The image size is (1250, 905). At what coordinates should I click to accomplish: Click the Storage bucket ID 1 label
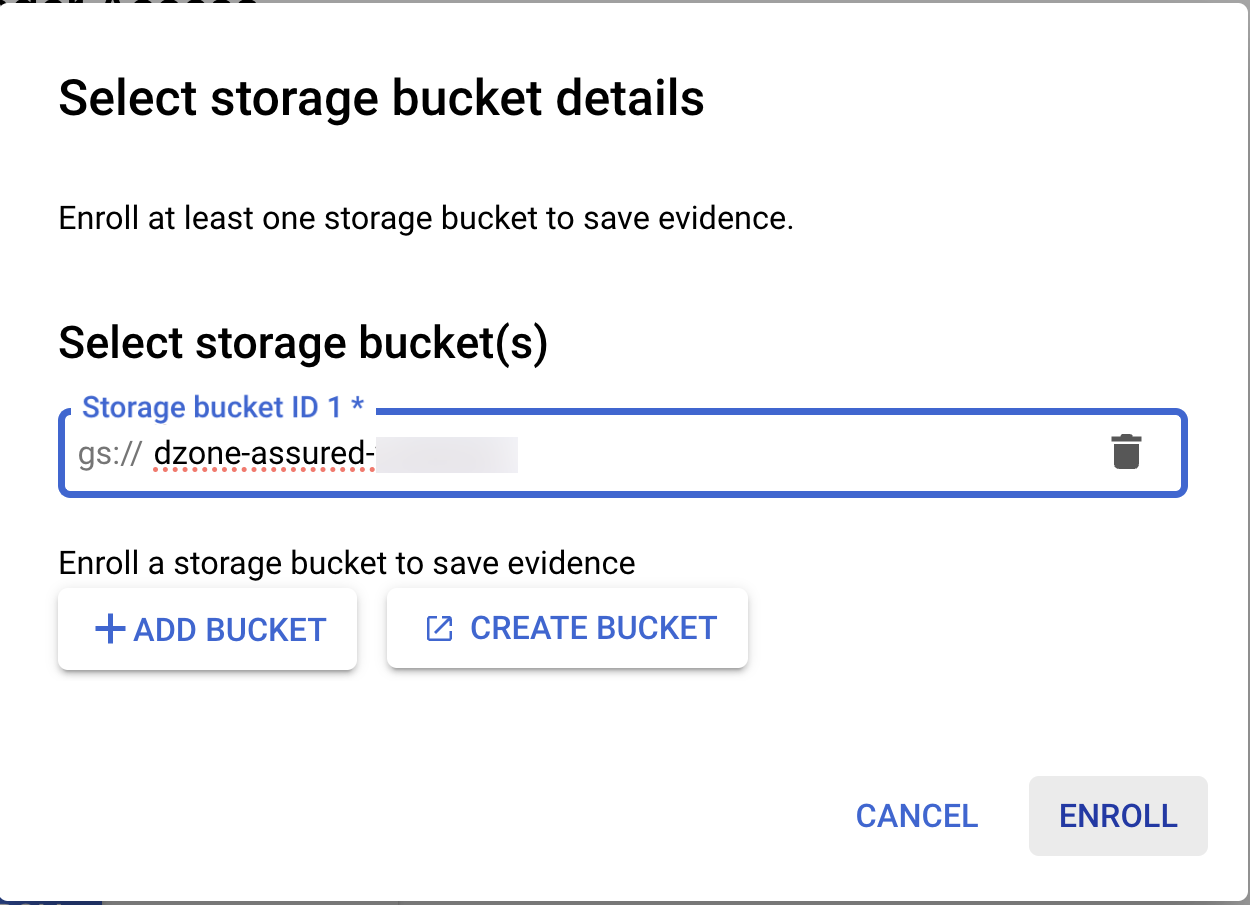(x=222, y=407)
